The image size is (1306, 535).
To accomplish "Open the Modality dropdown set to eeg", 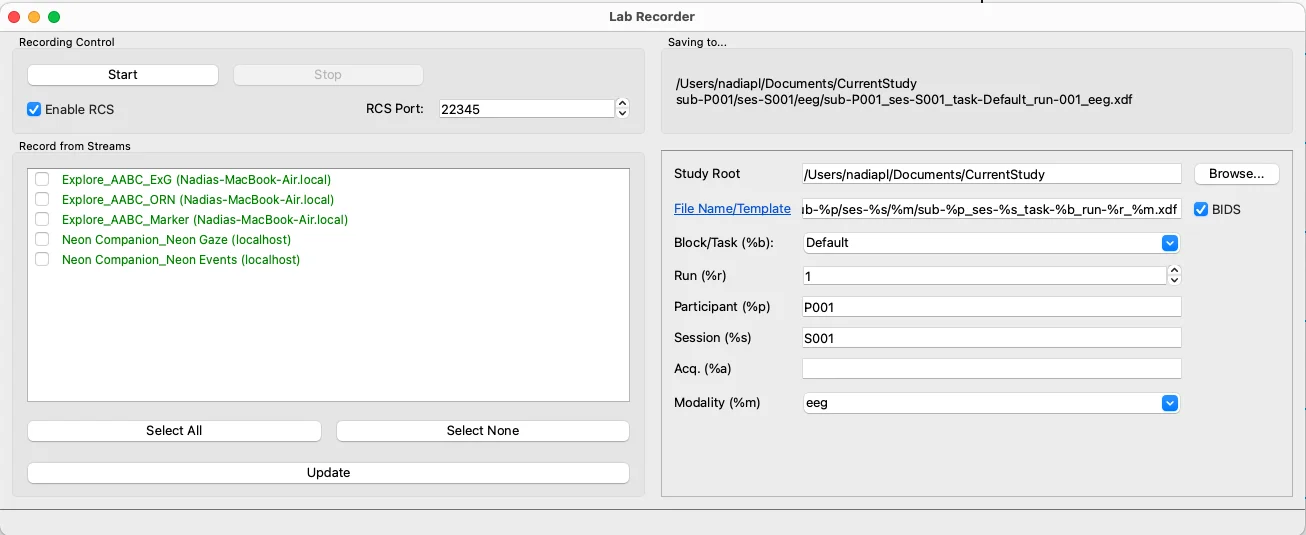I will tap(991, 403).
